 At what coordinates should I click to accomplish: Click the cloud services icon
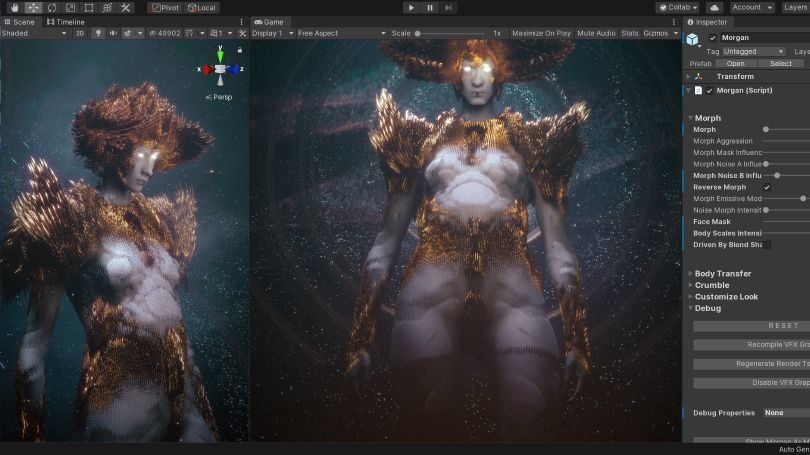click(714, 7)
